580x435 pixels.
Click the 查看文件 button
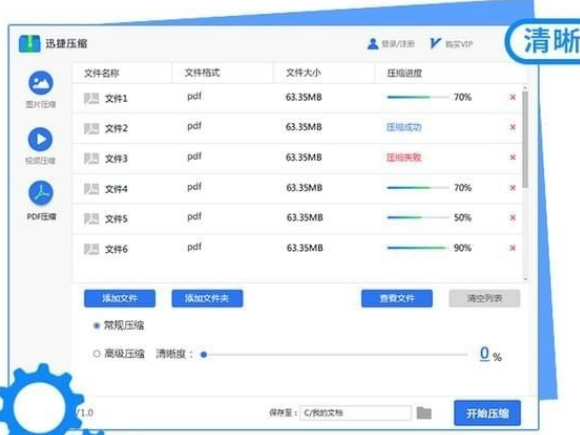(397, 299)
